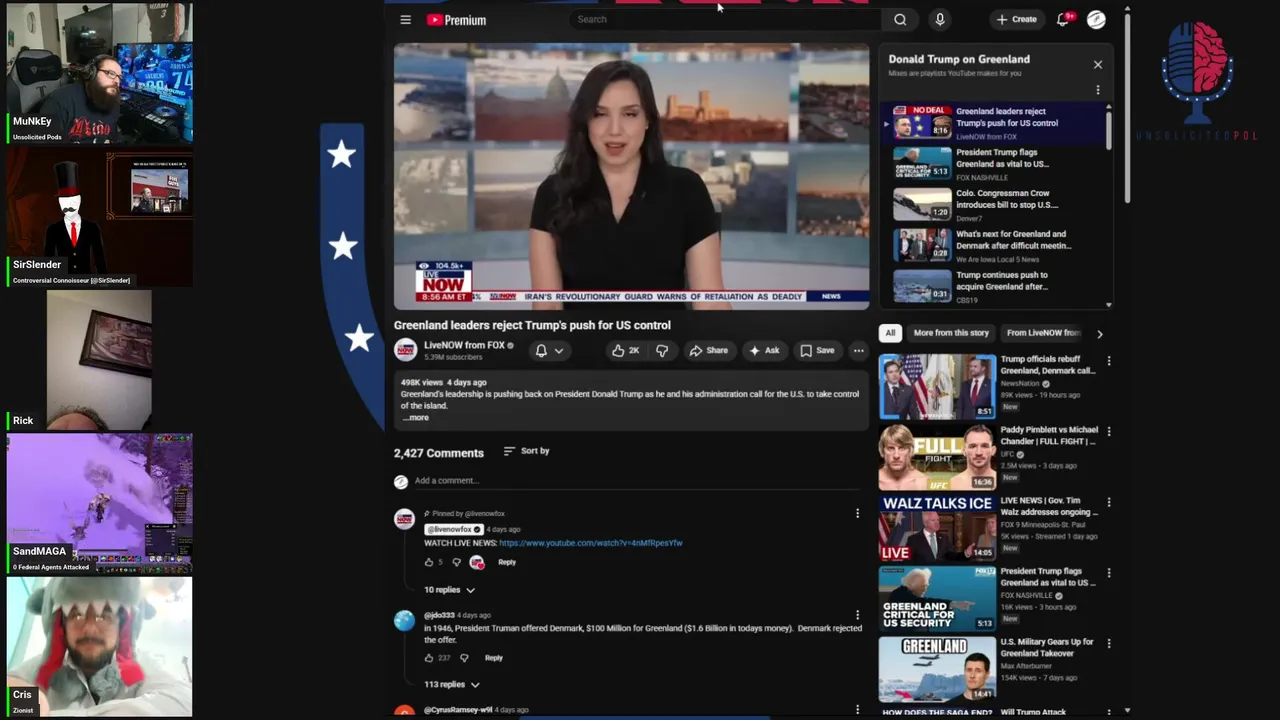Play Trump continues push playlist item
This screenshot has height=720, width=1280.
995,286
